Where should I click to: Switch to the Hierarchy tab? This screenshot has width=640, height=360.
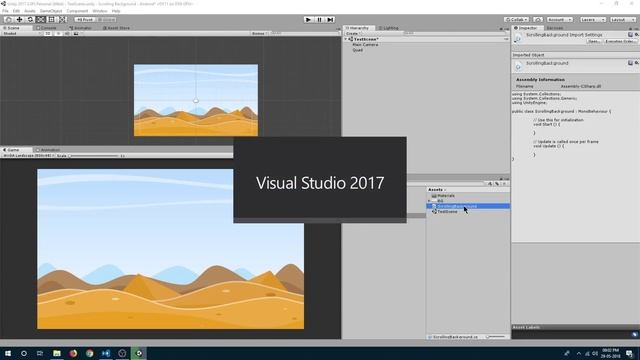[x=358, y=28]
